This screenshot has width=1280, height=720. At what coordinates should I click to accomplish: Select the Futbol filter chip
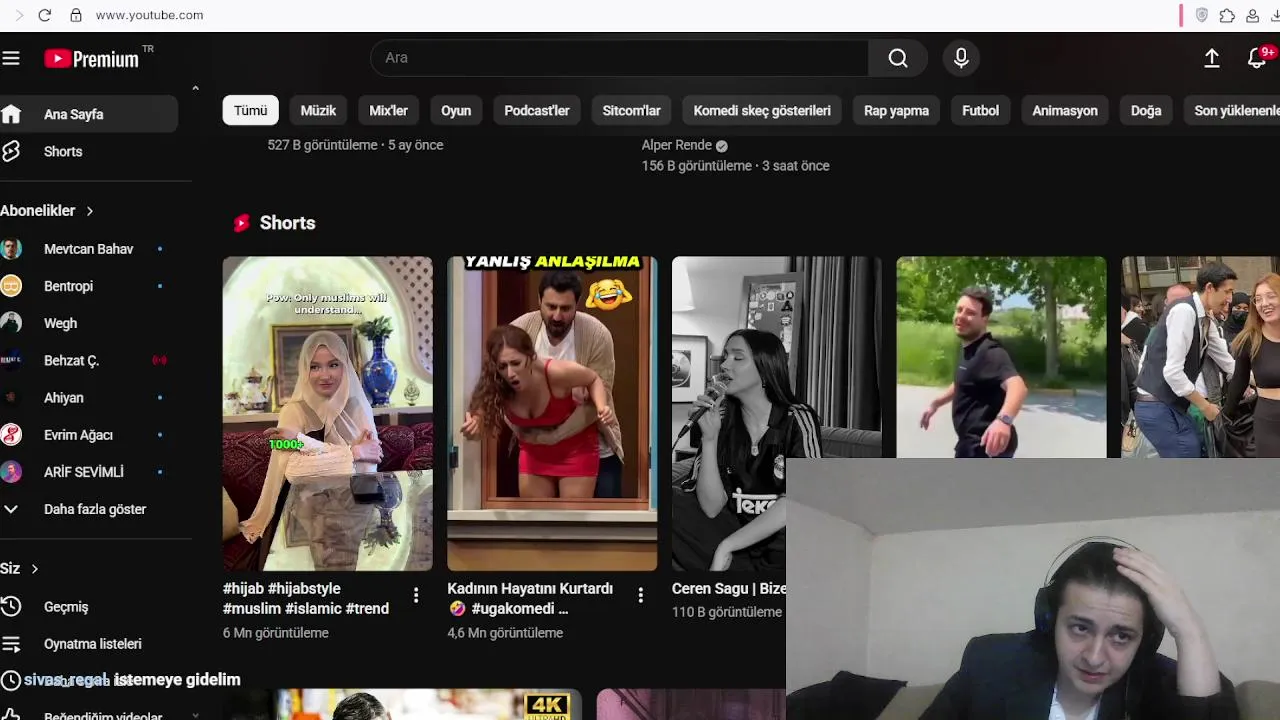[980, 111]
